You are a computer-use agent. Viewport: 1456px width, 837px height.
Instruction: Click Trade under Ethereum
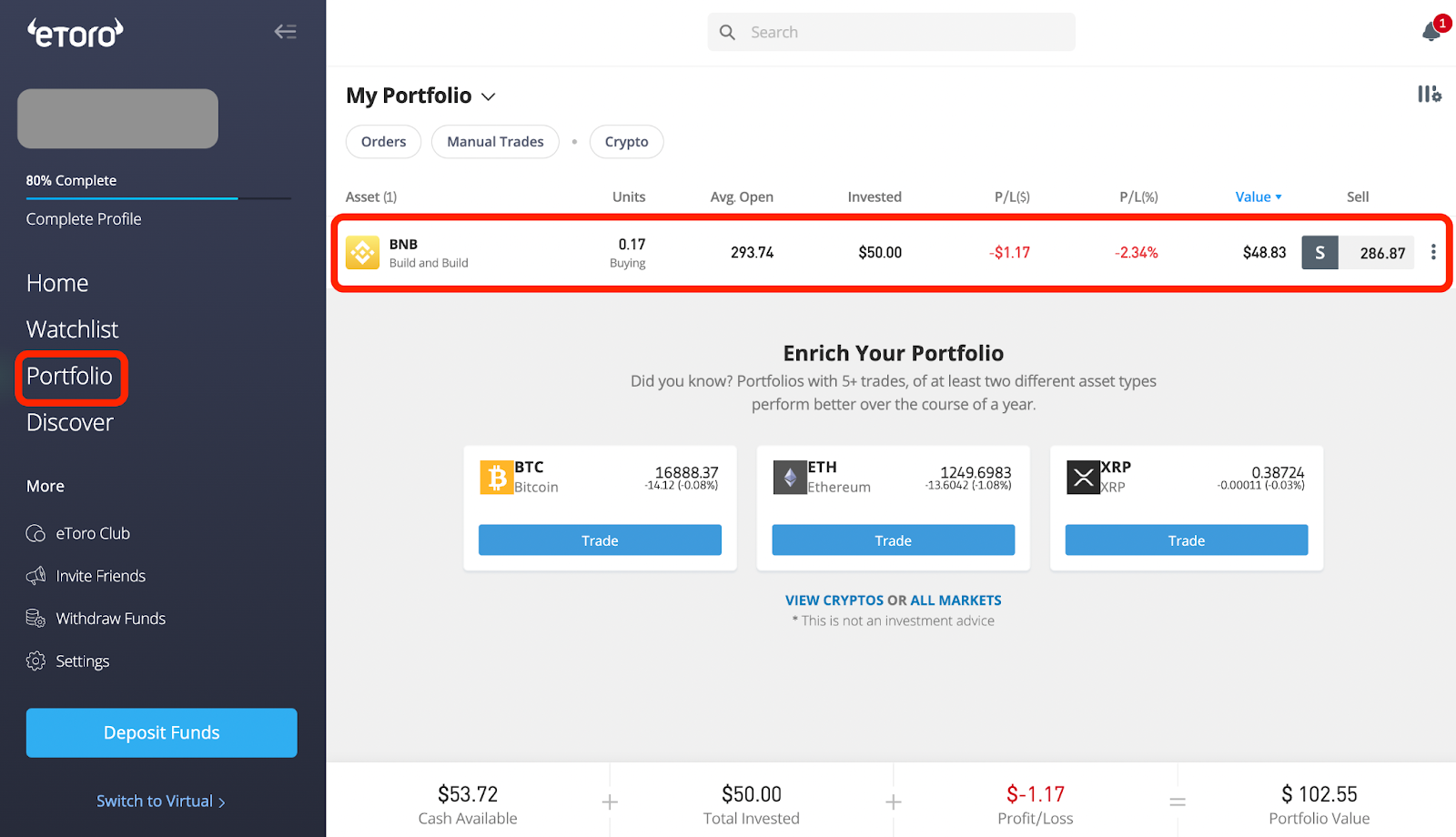click(893, 540)
